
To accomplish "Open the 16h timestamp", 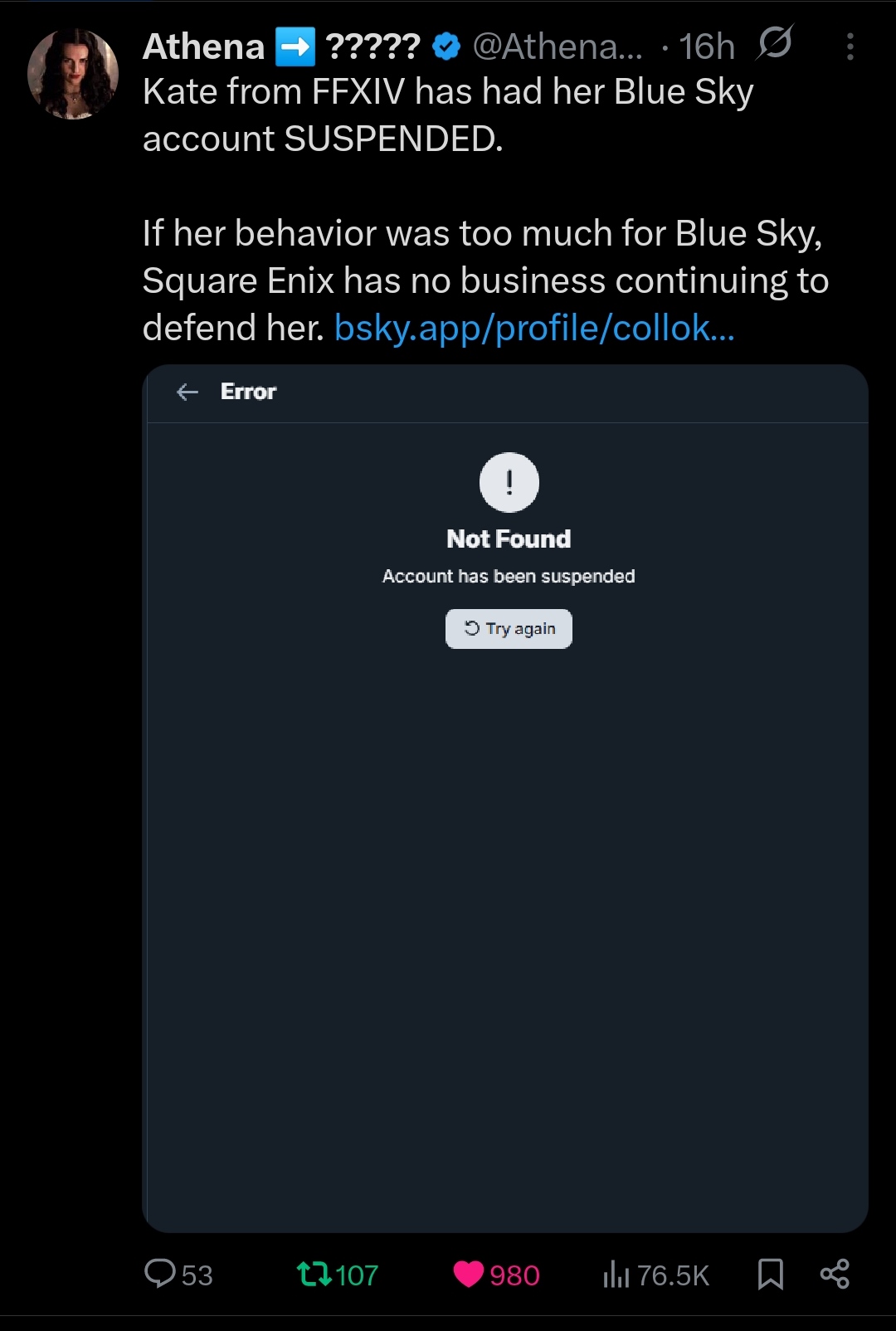I will click(x=707, y=47).
